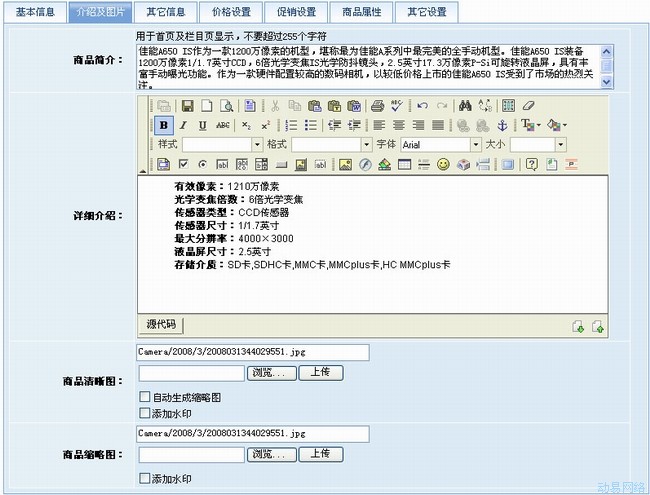Open Find using the binoculars icon
This screenshot has height=495, width=650.
[x=465, y=106]
